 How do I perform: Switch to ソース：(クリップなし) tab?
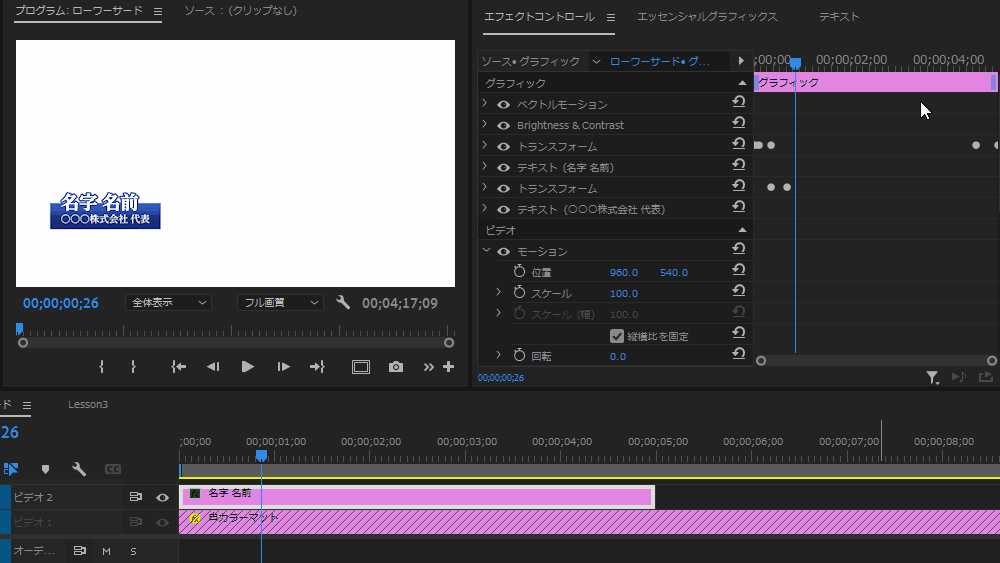click(x=240, y=11)
